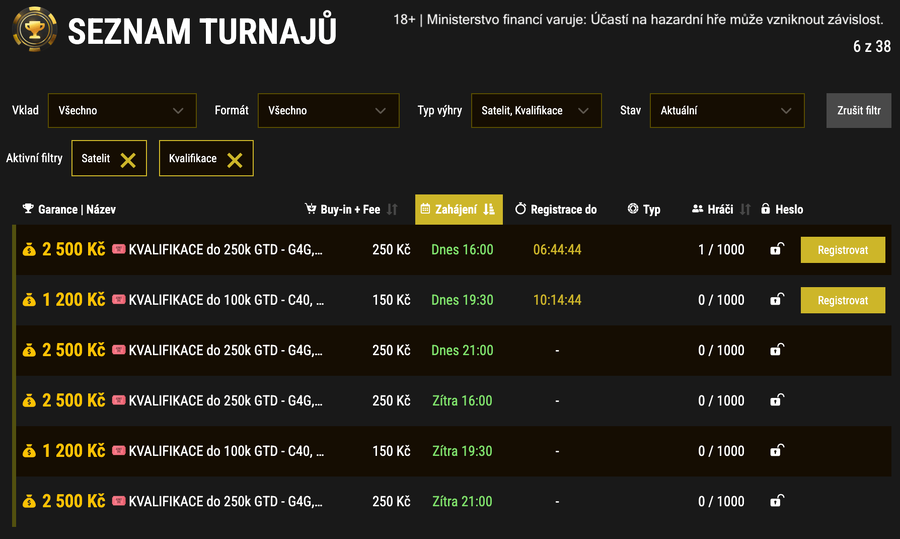
Task: Click the unlock icon for Zítra 21:00 row
Action: 777,501
